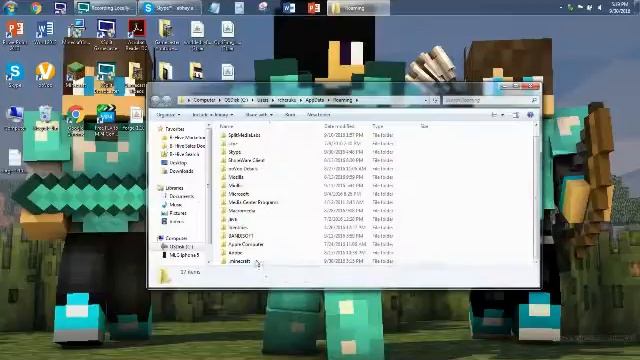The width and height of the screenshot is (640, 360).
Task: Open the Share with dropdown
Action: pos(259,115)
